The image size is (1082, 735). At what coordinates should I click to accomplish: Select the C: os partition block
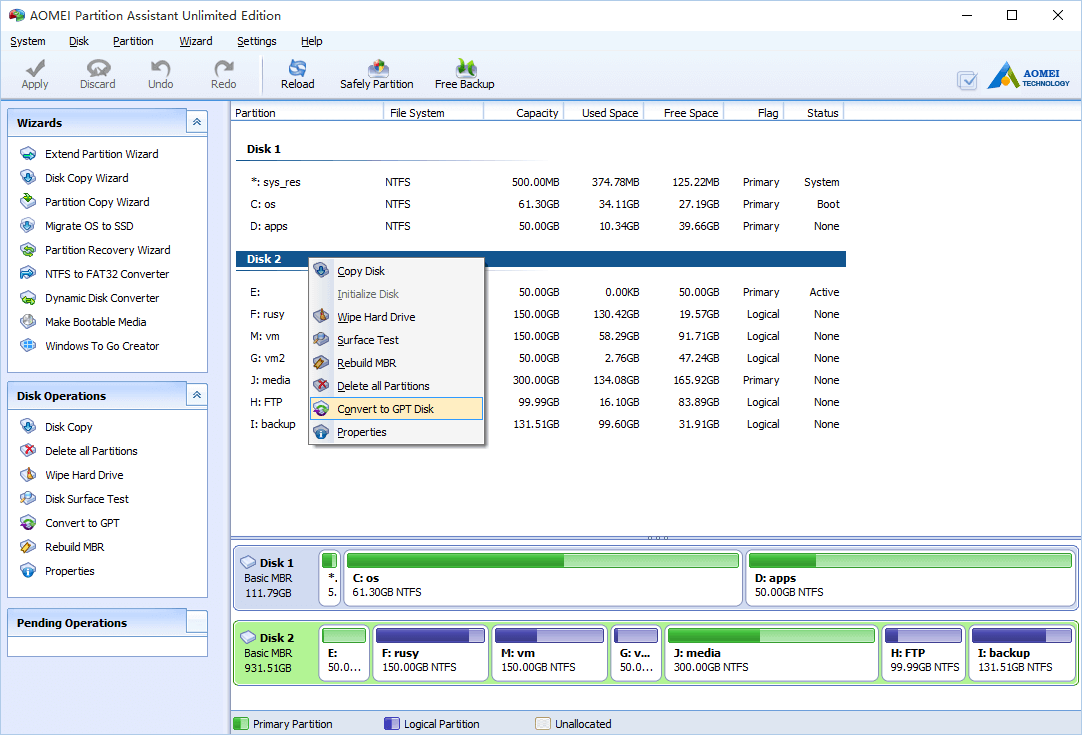pos(543,578)
